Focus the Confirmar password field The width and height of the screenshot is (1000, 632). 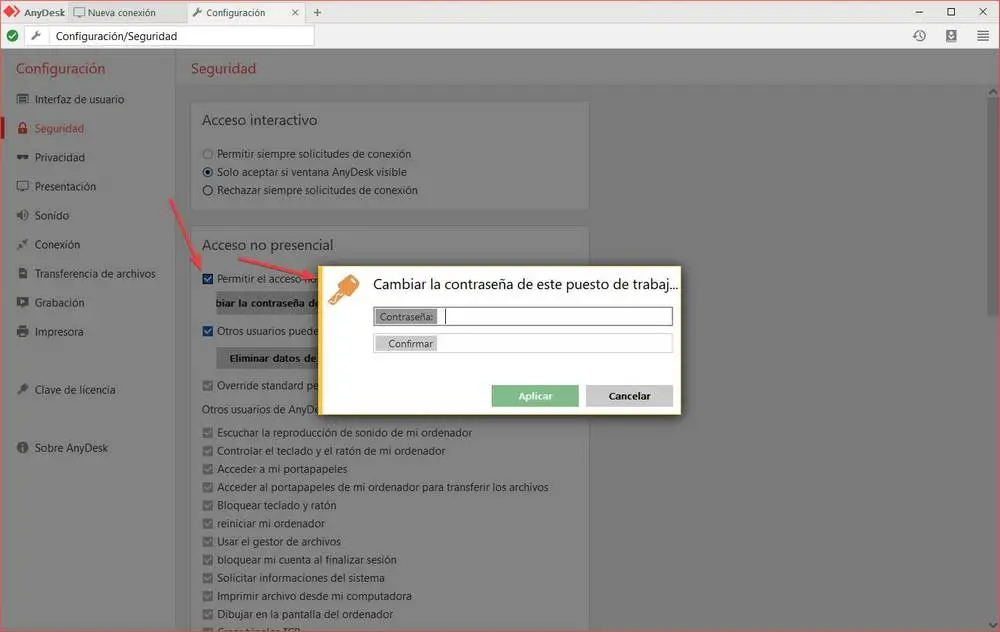click(522, 343)
